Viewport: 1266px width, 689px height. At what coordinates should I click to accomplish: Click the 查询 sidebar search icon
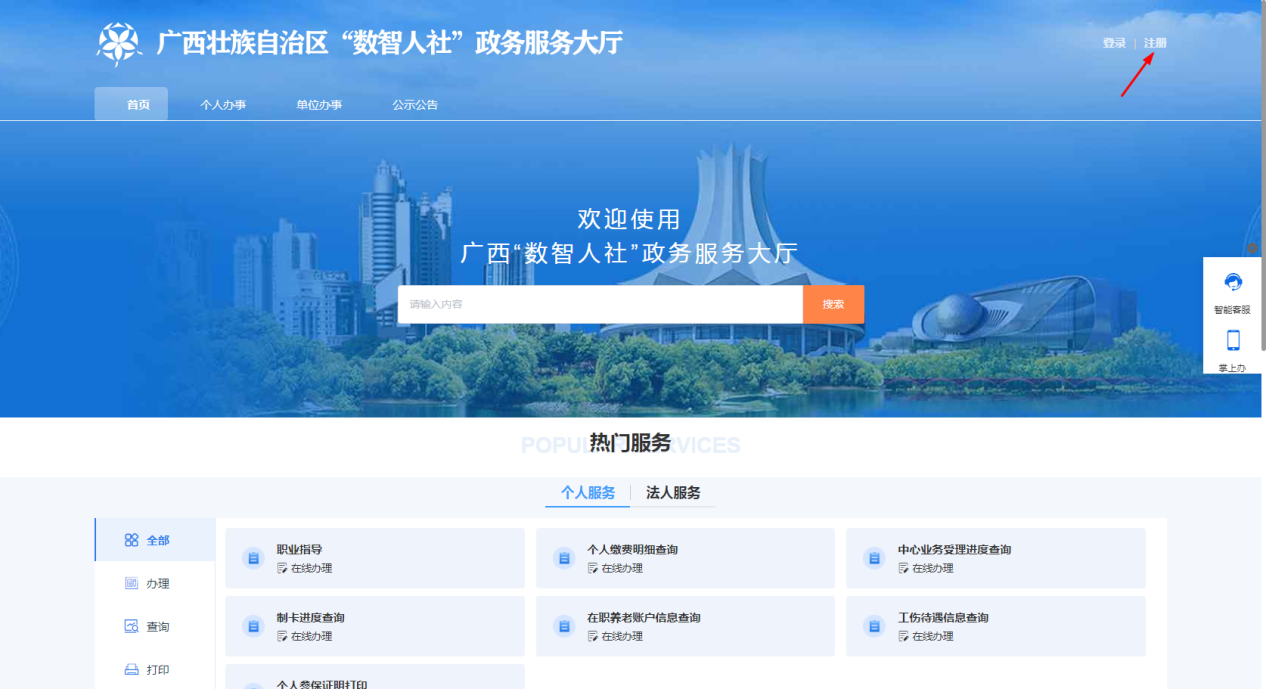131,627
